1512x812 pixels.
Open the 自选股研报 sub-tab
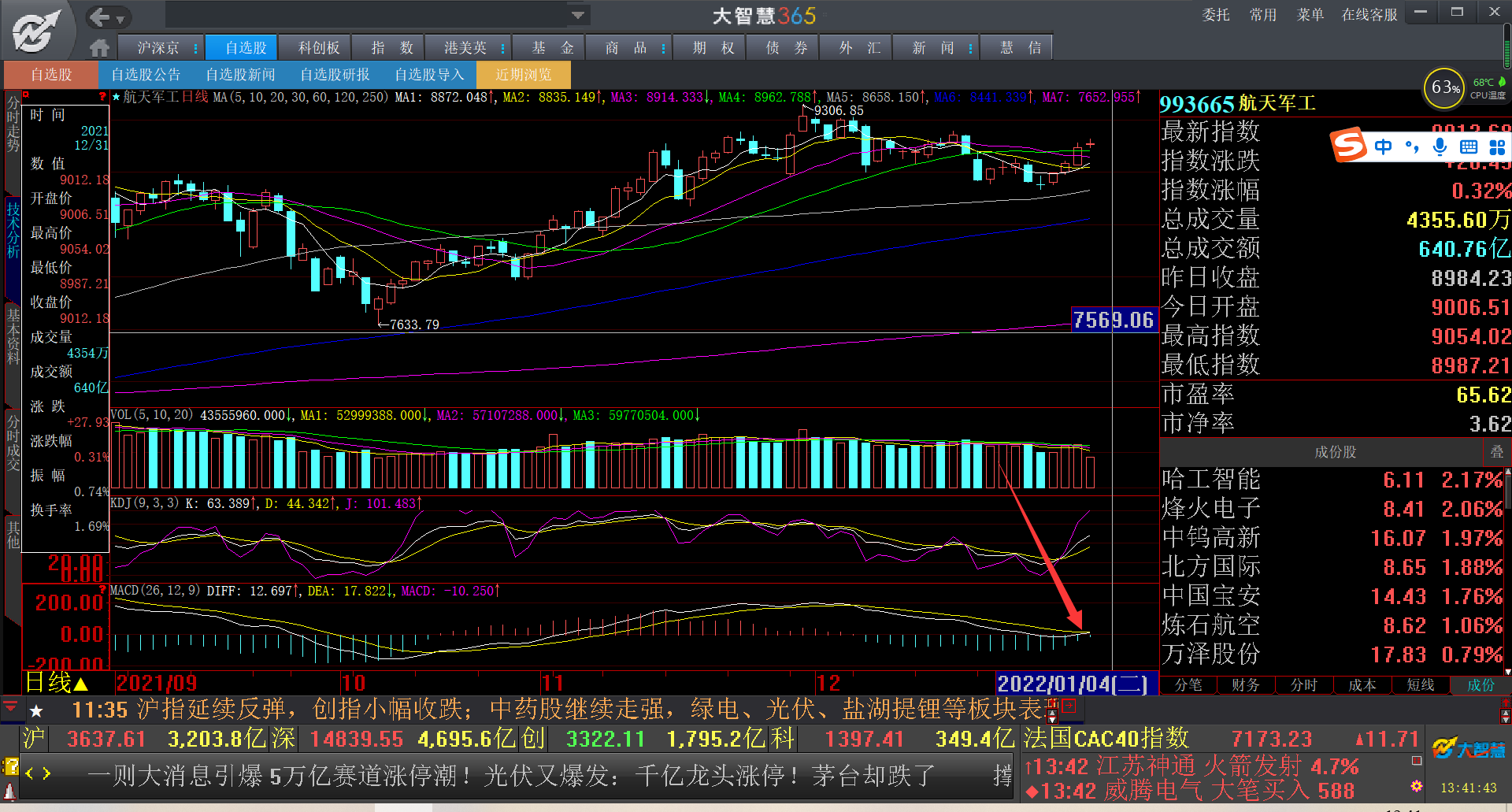pyautogui.click(x=335, y=75)
